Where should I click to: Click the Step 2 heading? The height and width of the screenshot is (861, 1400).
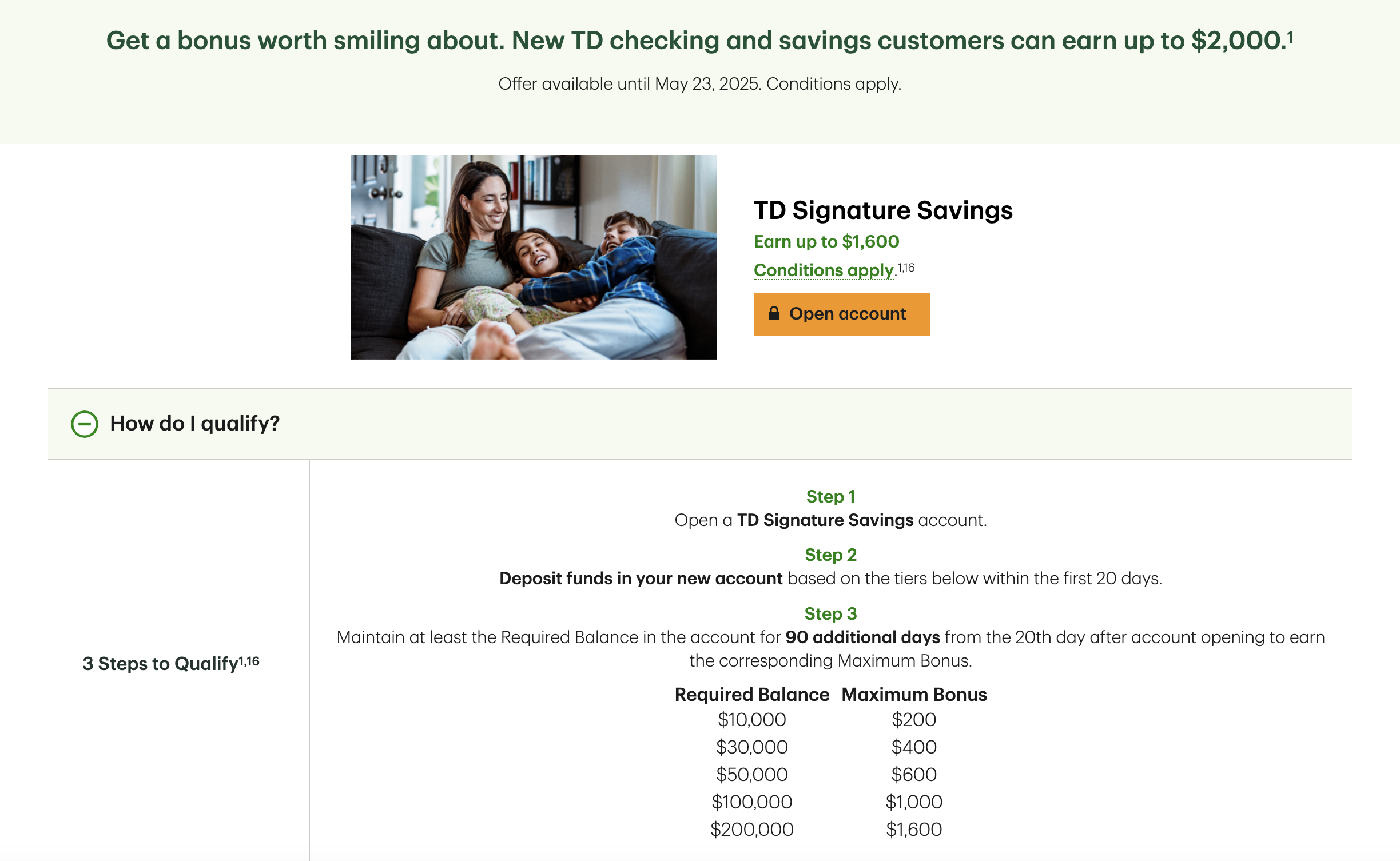tap(830, 555)
